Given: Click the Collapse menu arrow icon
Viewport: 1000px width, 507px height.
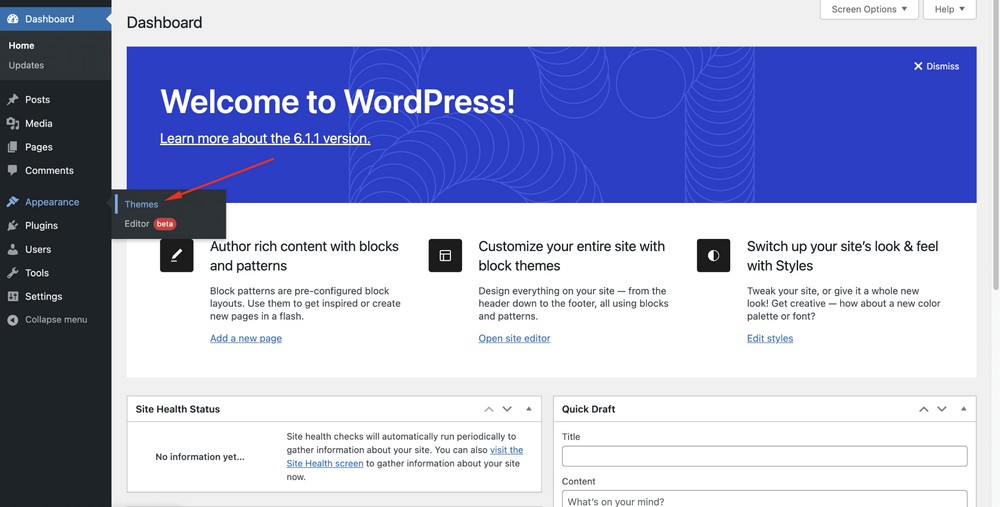Looking at the screenshot, I should (x=13, y=320).
